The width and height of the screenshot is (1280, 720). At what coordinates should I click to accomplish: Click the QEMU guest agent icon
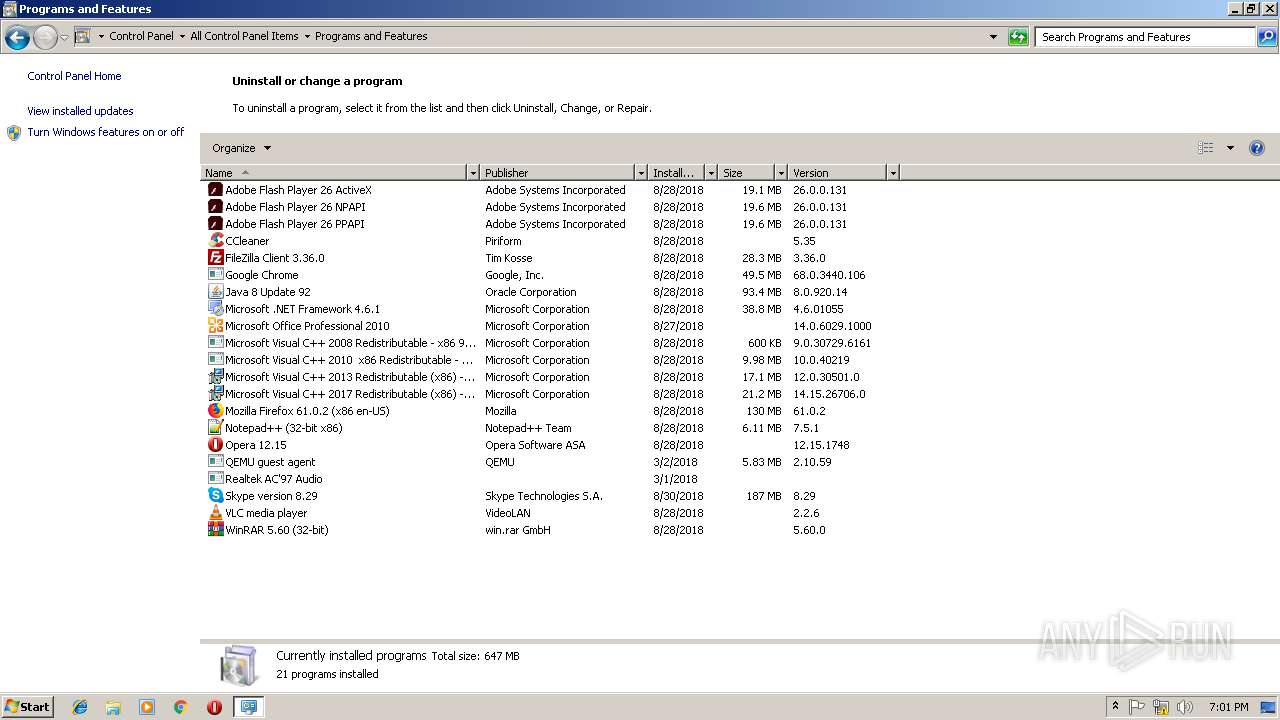tap(215, 462)
